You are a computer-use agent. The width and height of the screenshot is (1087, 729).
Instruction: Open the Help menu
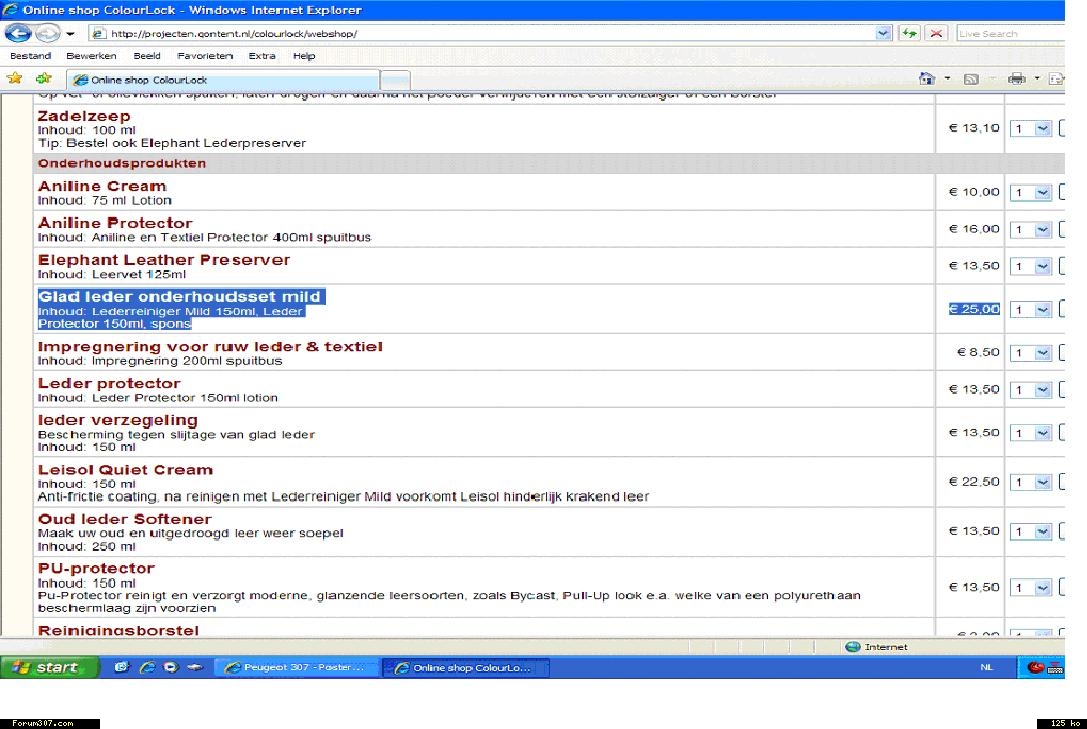click(304, 55)
